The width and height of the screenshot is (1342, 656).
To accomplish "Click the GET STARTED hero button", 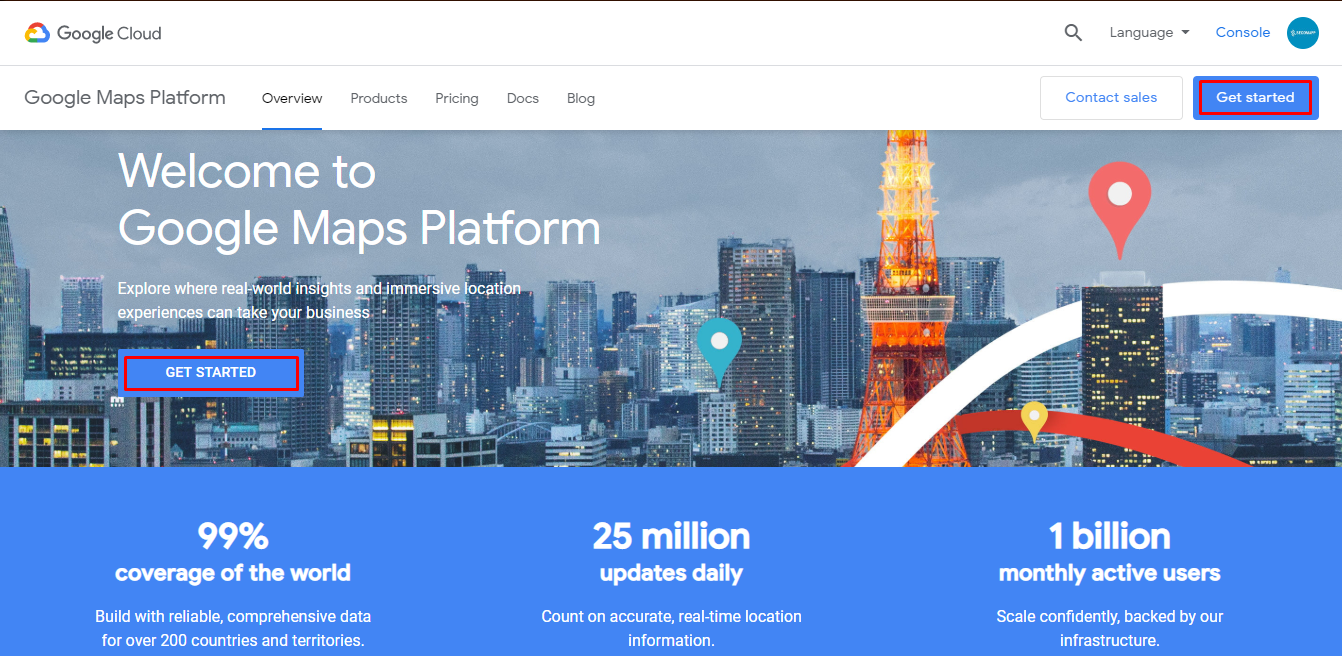I will pos(211,372).
